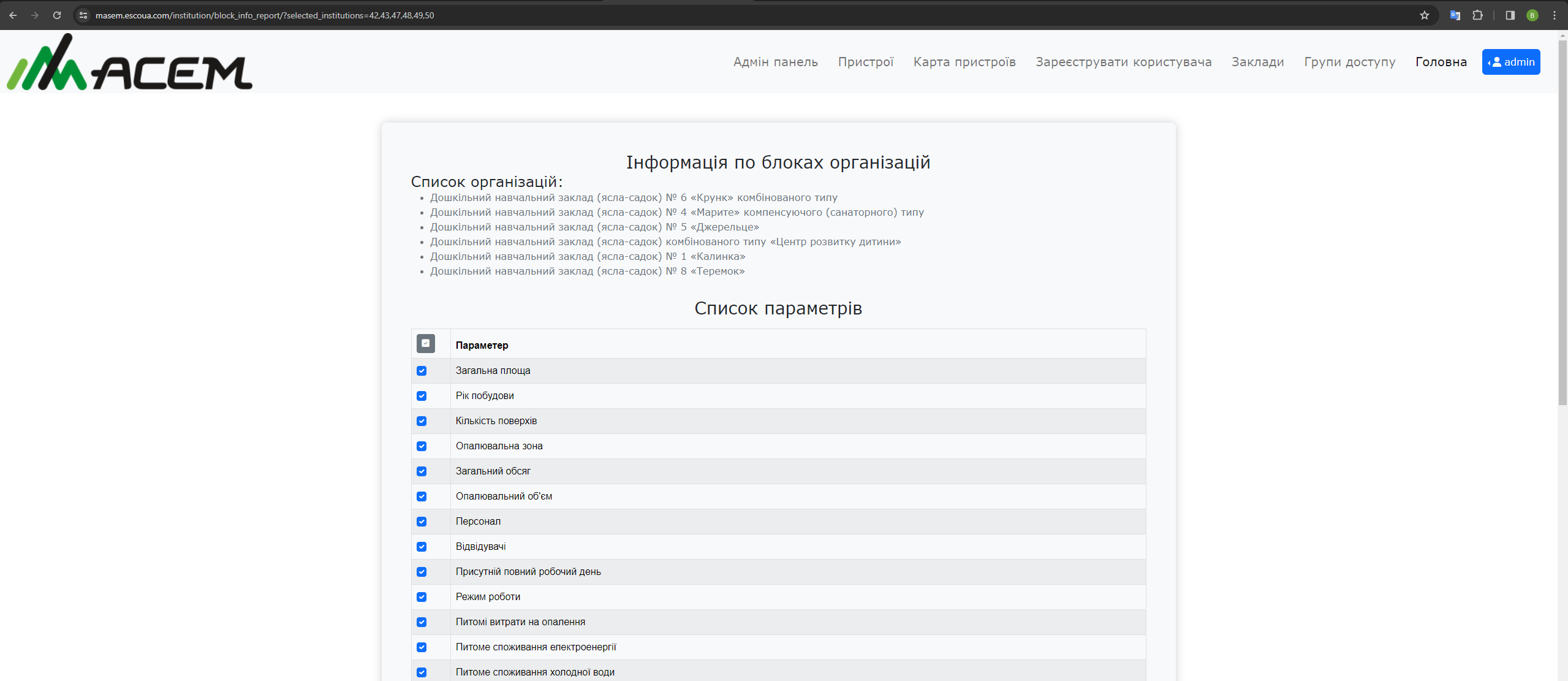
Task: Open the «Крунк» kindergarten link
Action: [633, 197]
